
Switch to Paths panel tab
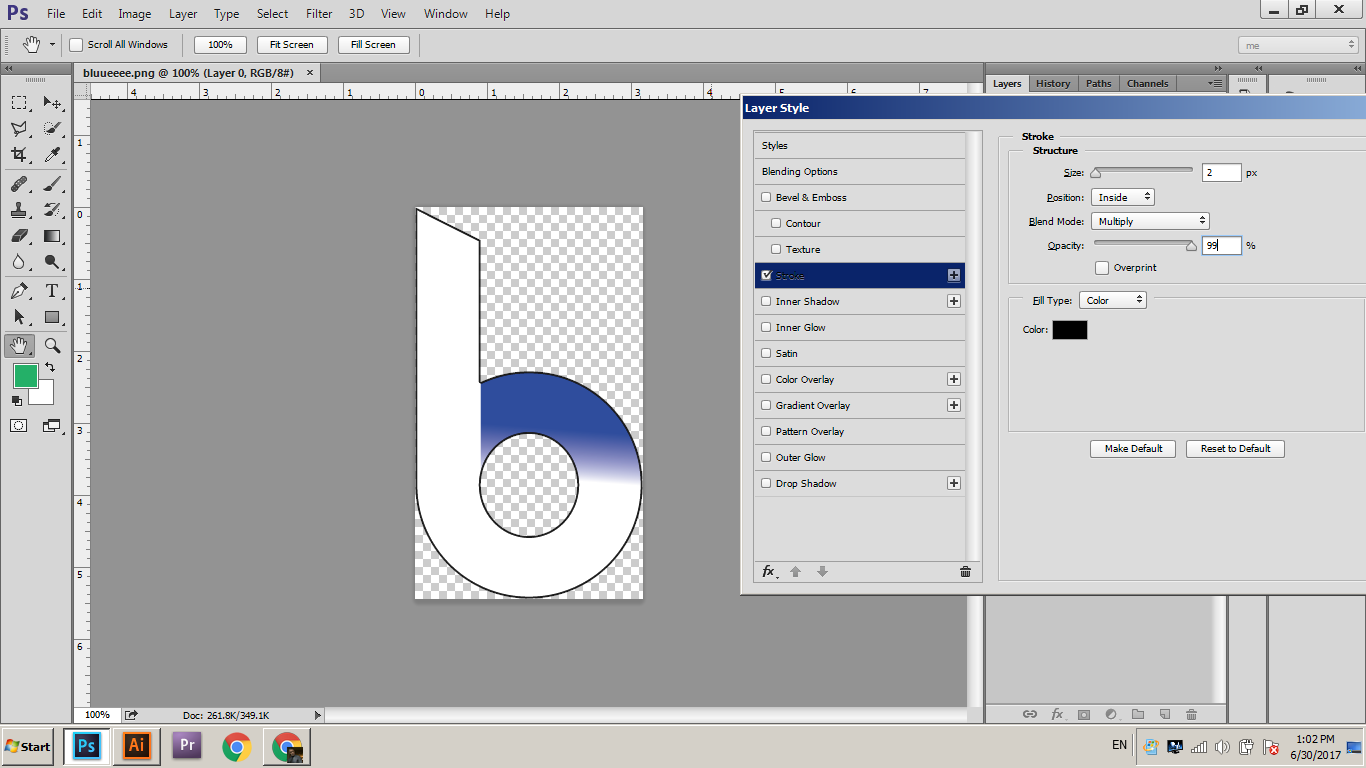click(x=1099, y=84)
